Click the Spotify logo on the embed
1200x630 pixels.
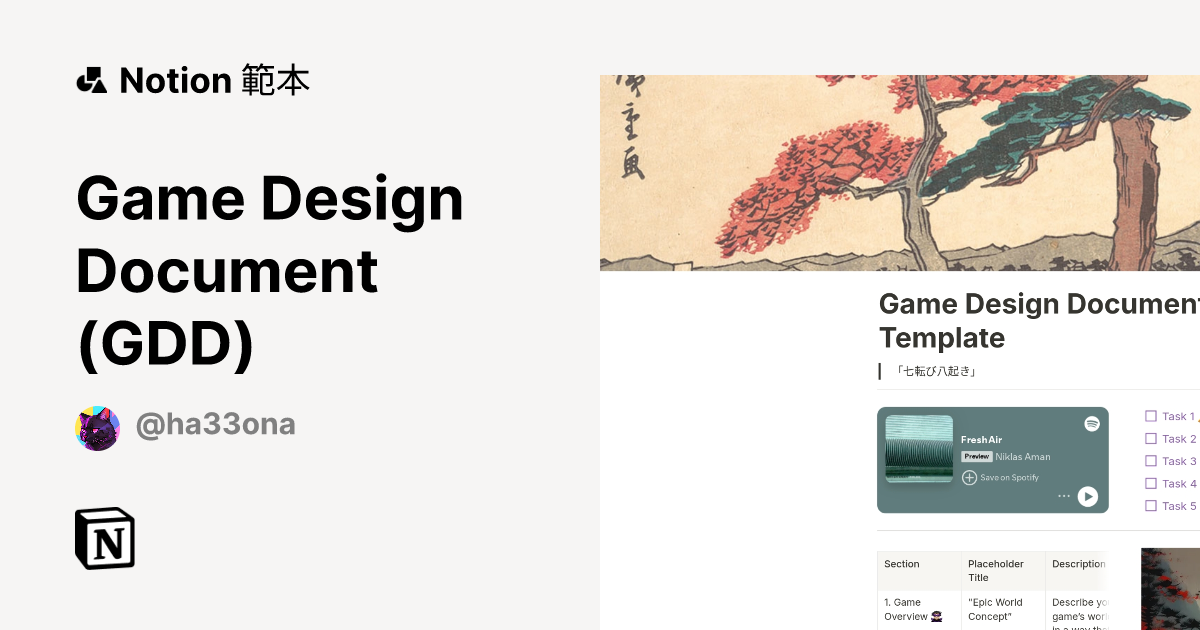1092,423
